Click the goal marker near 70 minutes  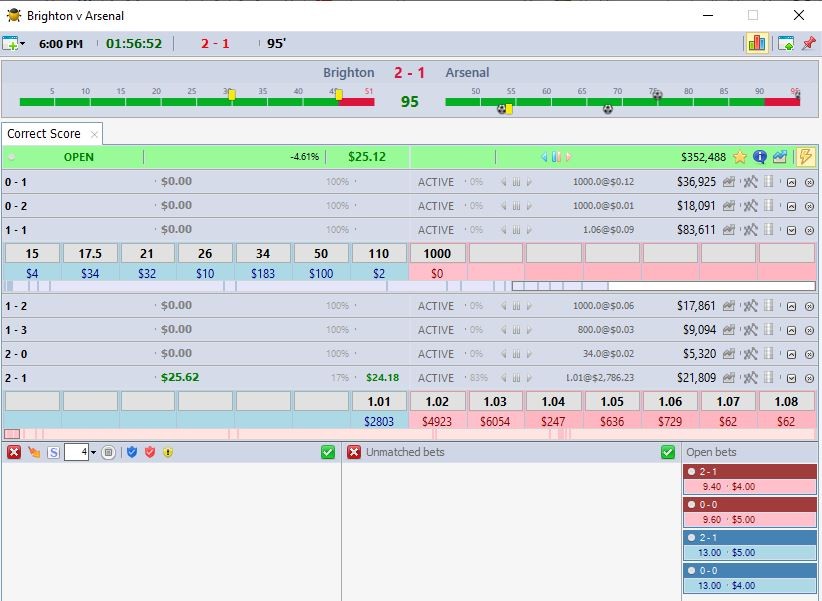(x=608, y=109)
